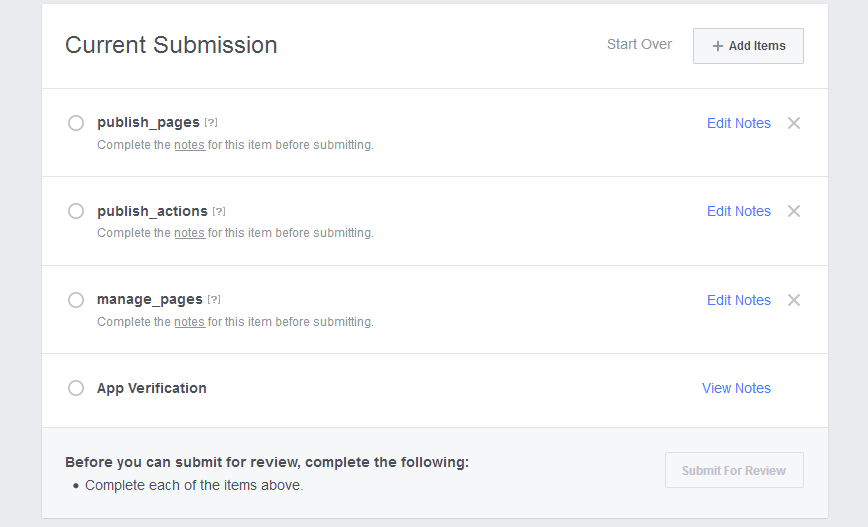Open Edit Notes for manage_pages
This screenshot has height=527, width=868.
click(738, 300)
